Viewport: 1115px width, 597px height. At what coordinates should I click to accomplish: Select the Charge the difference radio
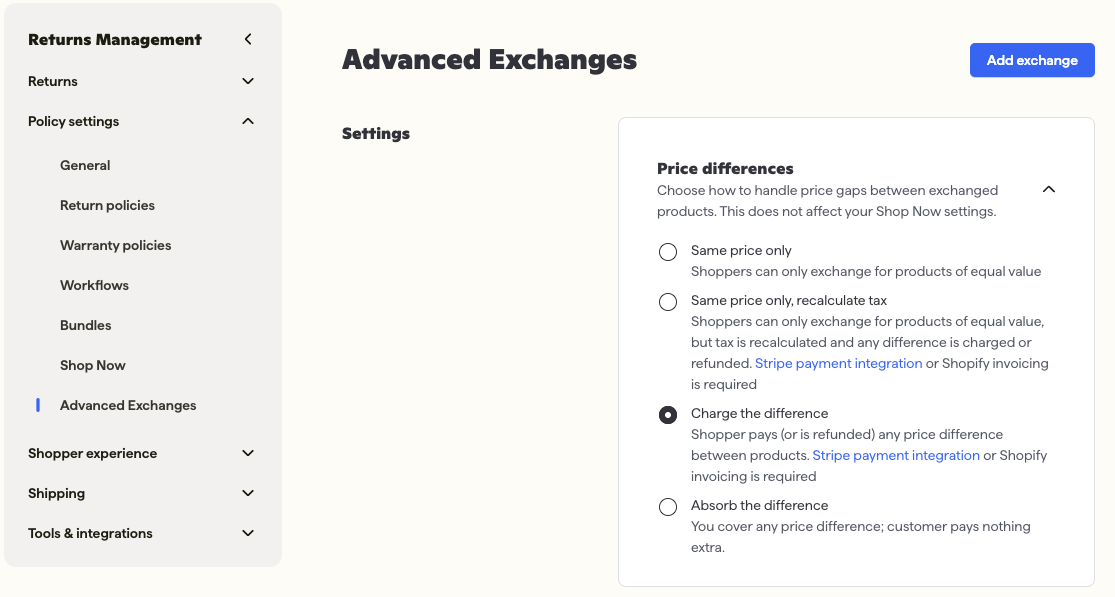668,414
